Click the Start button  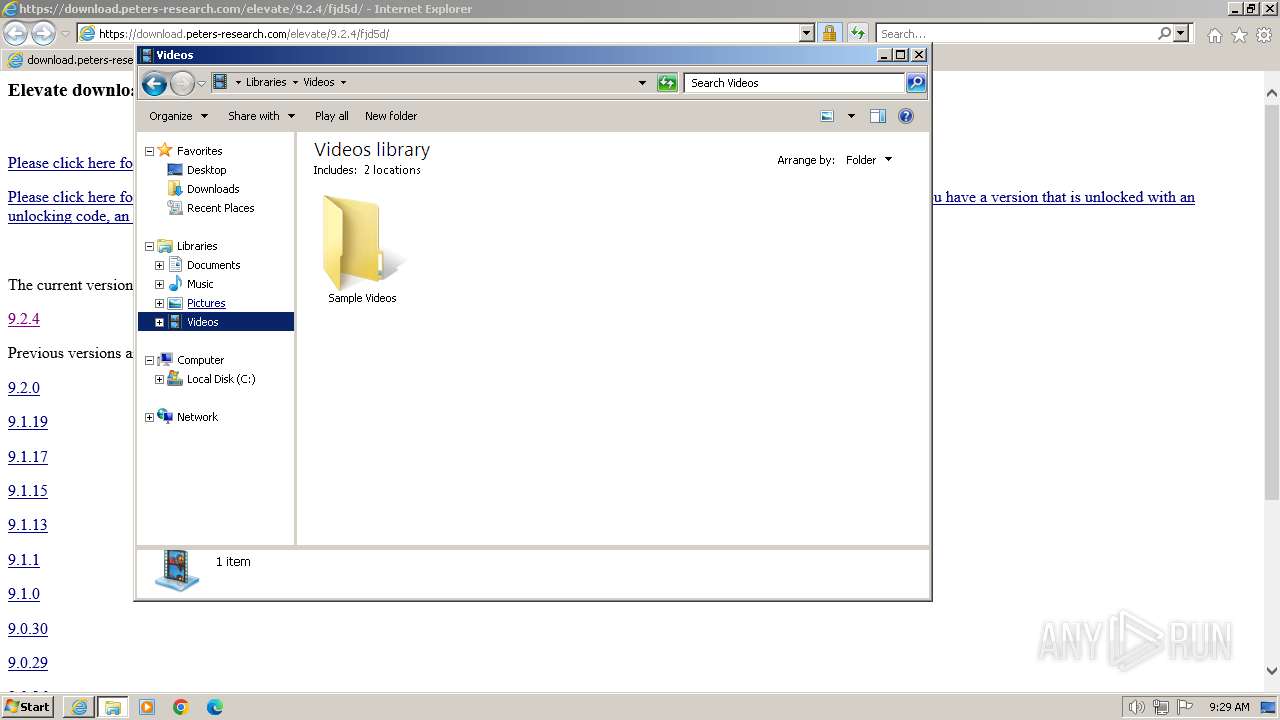(28, 706)
